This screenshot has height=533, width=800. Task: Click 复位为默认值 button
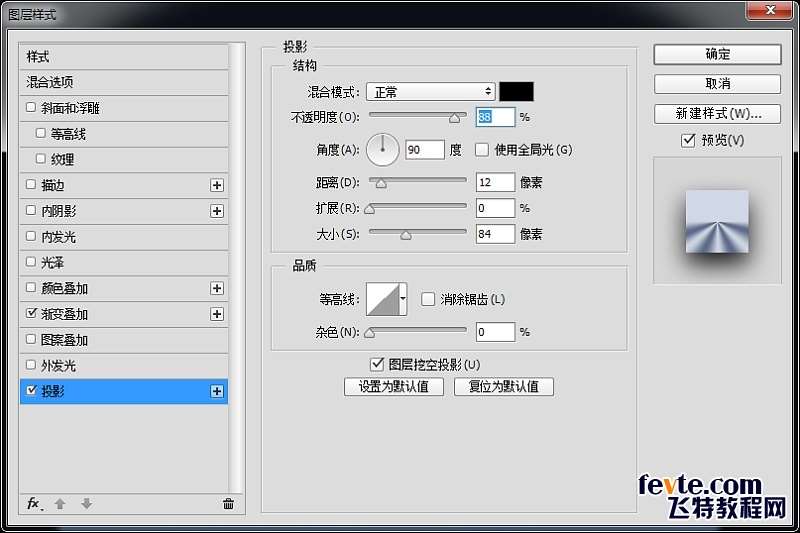click(504, 387)
